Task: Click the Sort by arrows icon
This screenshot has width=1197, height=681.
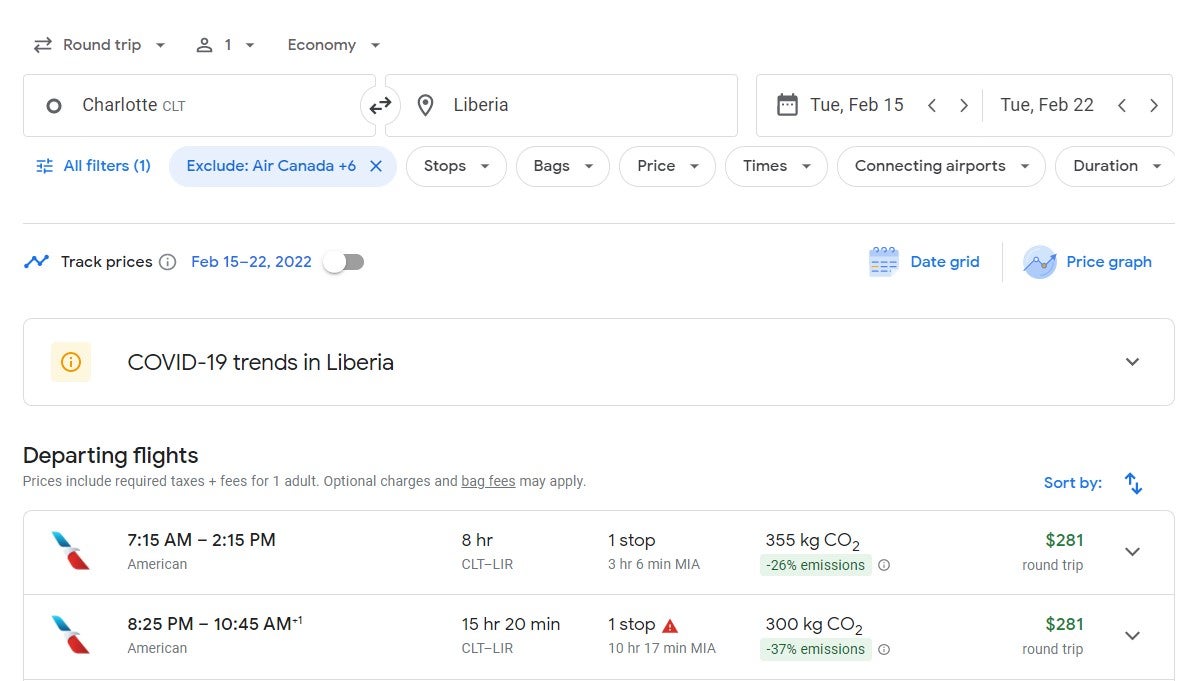Action: pyautogui.click(x=1133, y=483)
